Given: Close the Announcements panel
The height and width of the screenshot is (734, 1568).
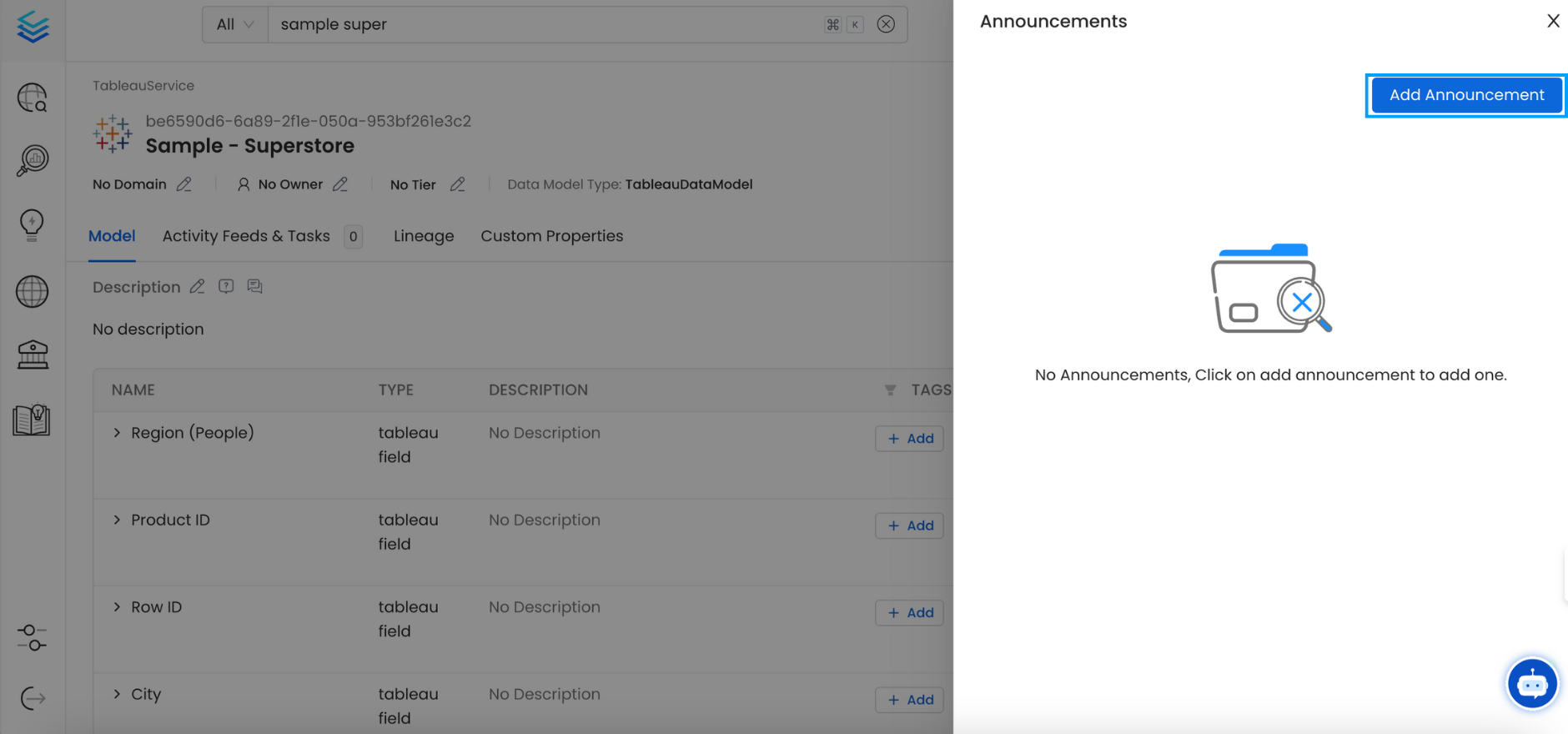Looking at the screenshot, I should 1553,21.
